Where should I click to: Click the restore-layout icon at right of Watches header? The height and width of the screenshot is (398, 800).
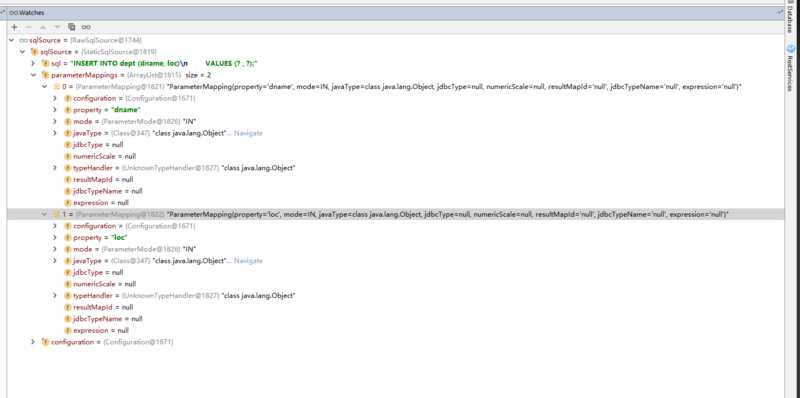[x=779, y=12]
